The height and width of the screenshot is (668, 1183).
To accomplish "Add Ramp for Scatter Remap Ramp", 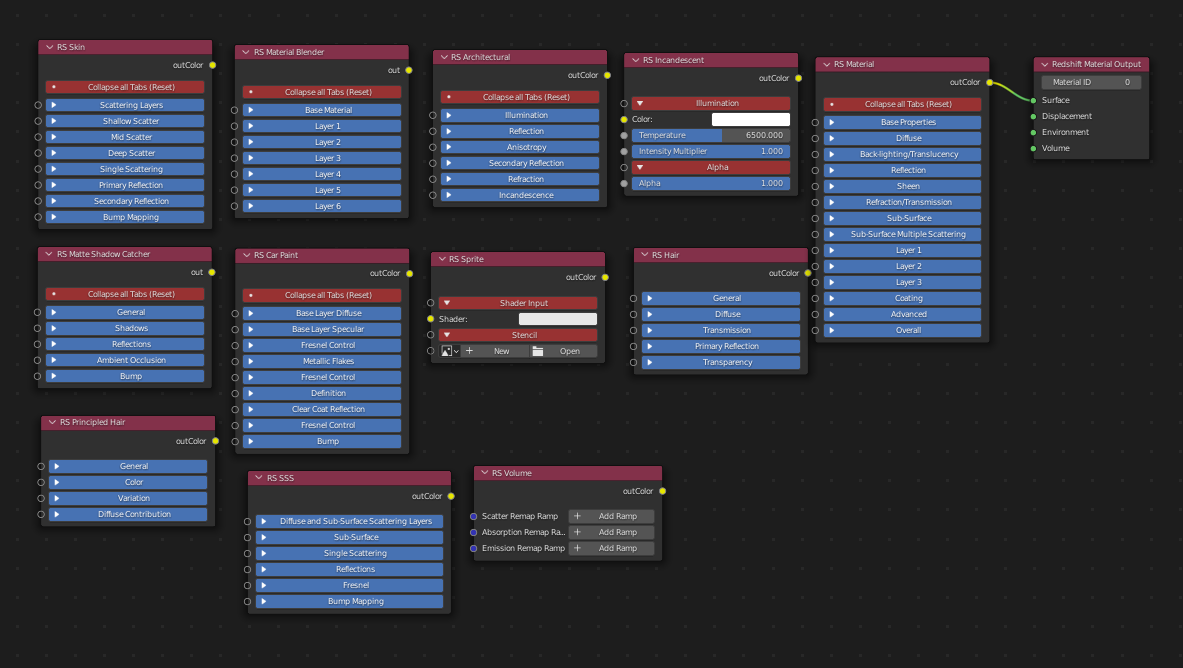I will coord(611,516).
